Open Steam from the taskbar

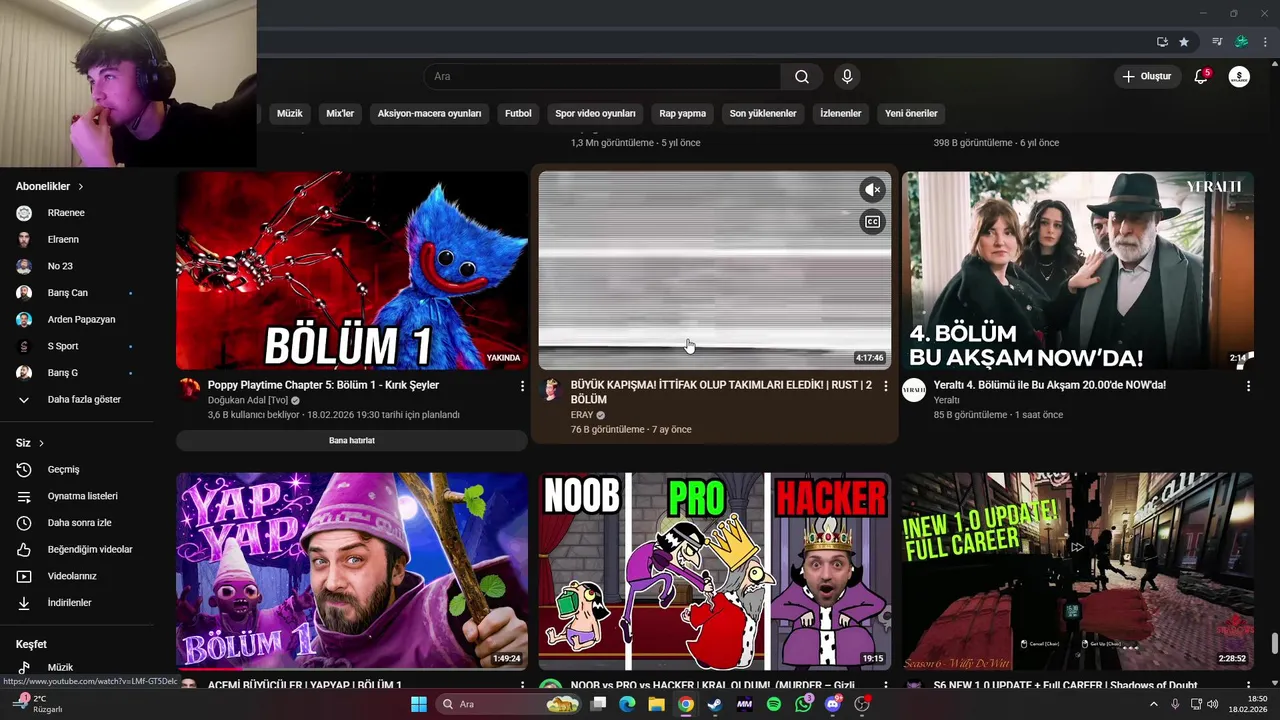(715, 704)
